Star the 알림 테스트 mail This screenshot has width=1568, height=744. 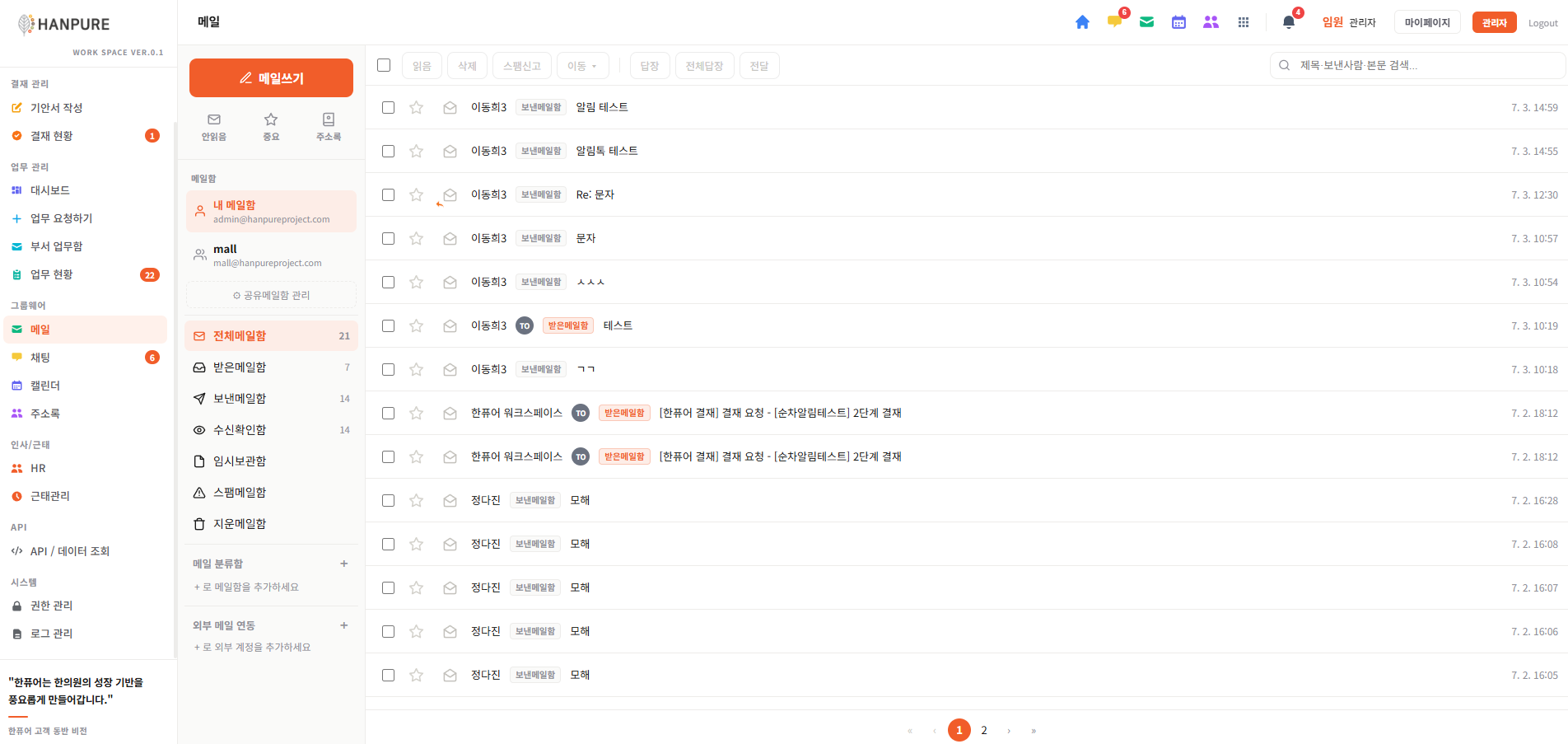[x=417, y=107]
